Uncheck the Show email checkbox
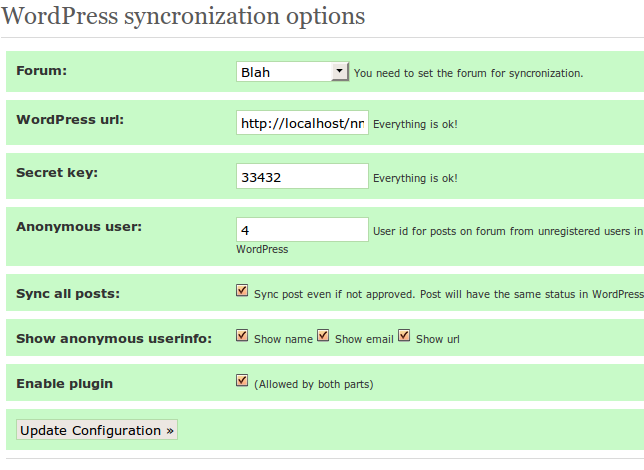Viewport: 644px width, 470px height. (323, 335)
